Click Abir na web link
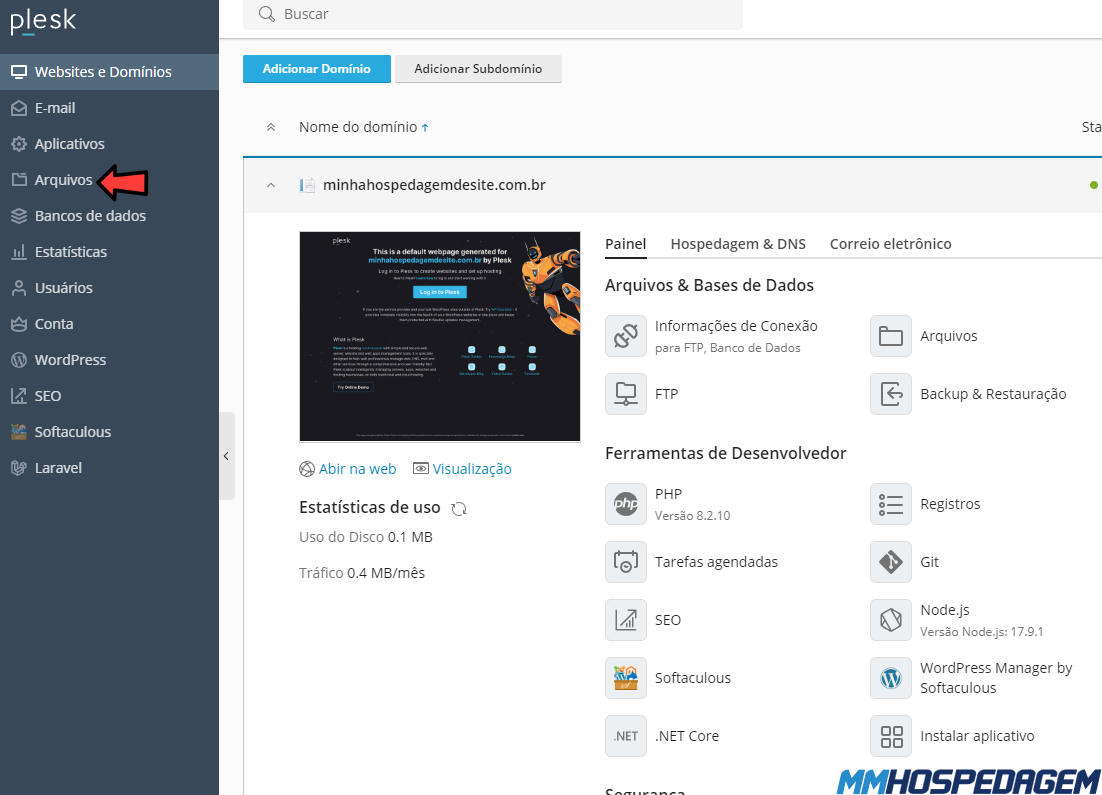Screen dimensions: 1102x795 357,469
